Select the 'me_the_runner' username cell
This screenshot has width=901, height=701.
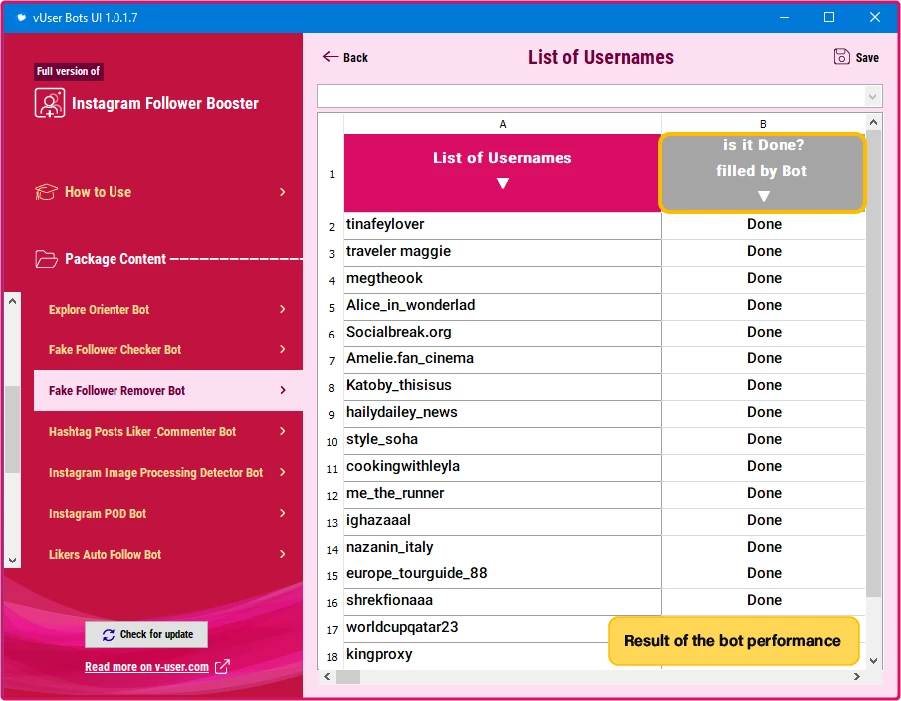(502, 494)
